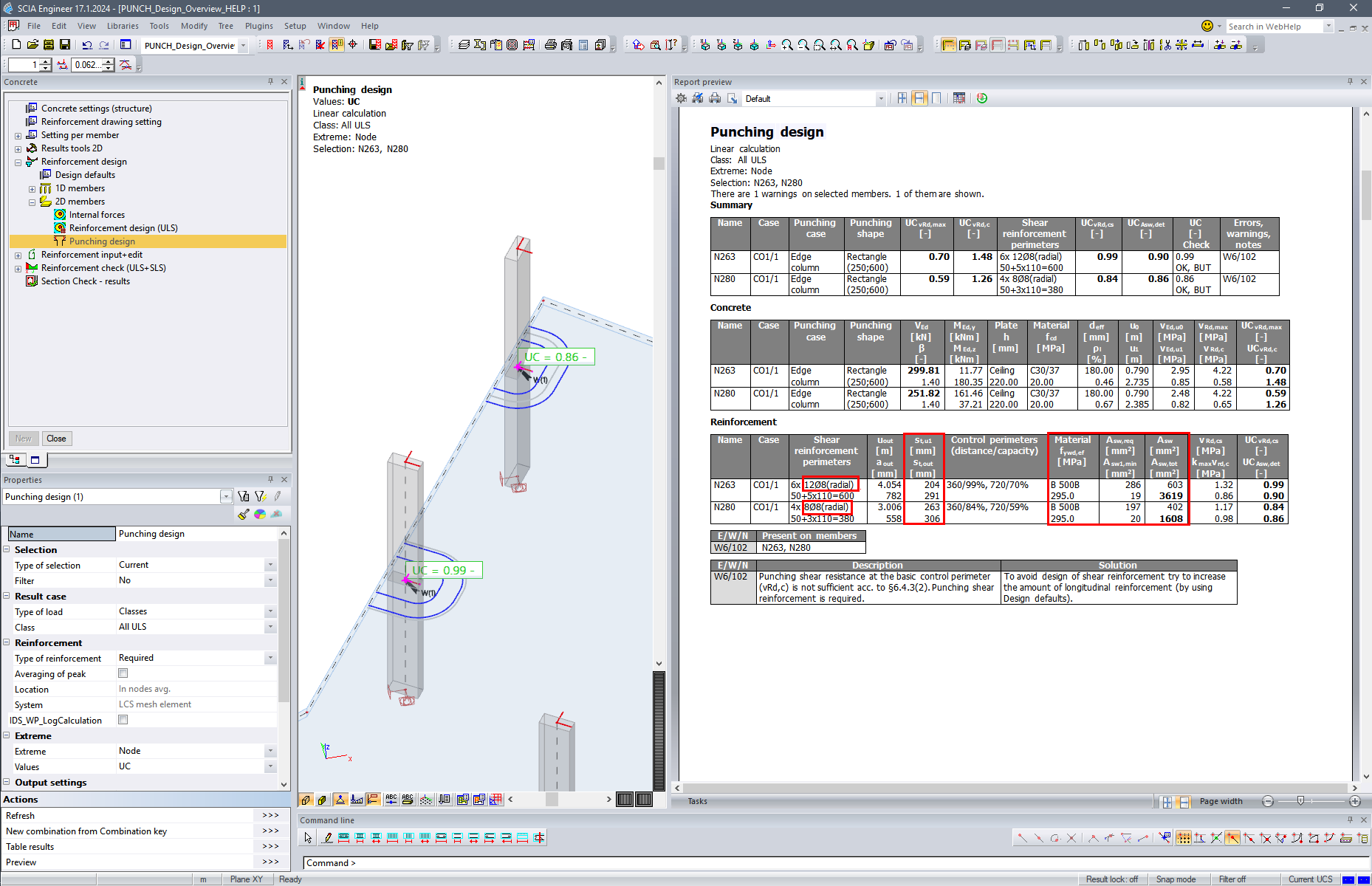This screenshot has width=1372, height=886.
Task: Click the Undo arrow icon
Action: (x=87, y=45)
